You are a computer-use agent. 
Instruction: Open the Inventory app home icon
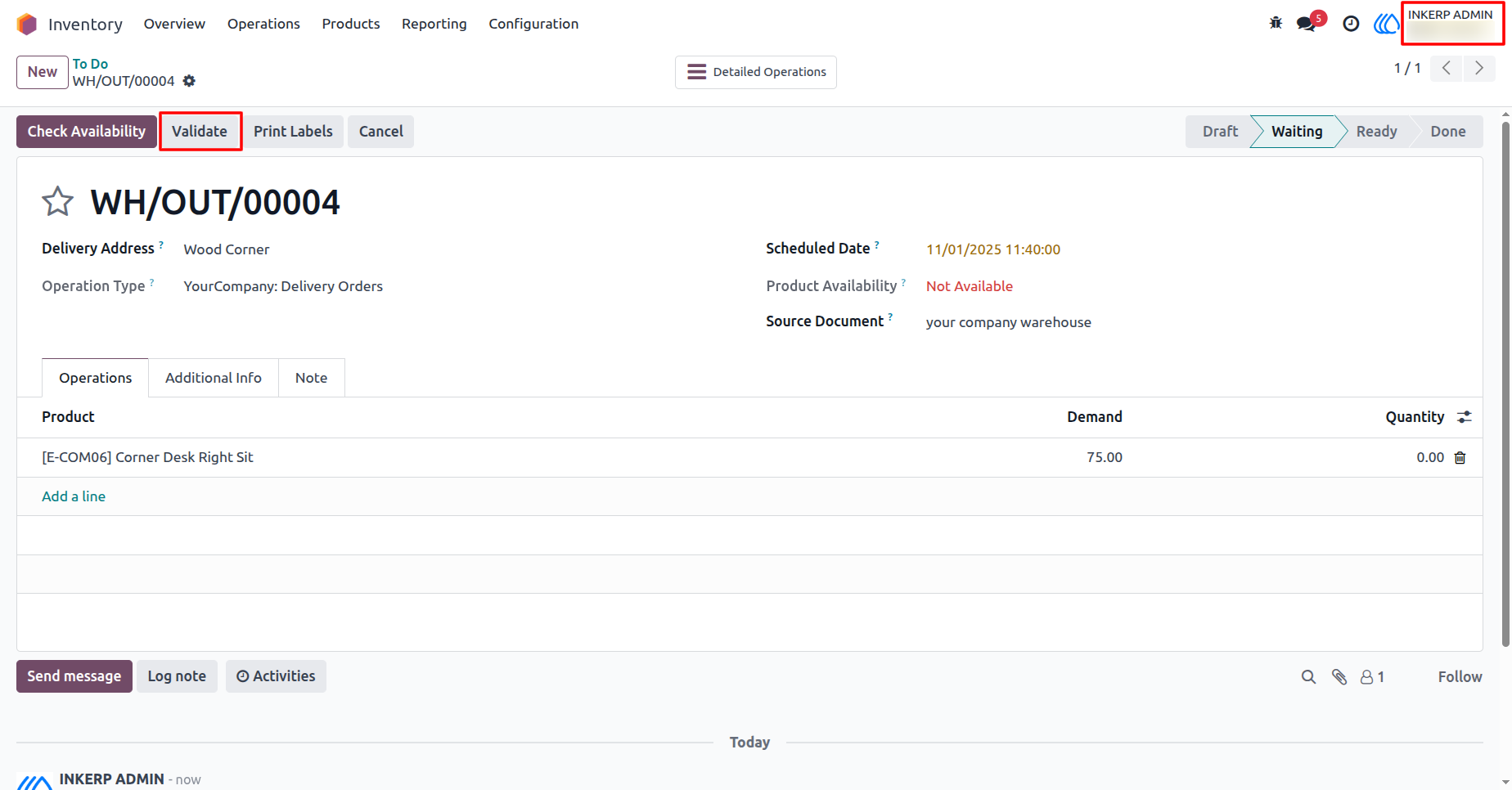(x=27, y=24)
